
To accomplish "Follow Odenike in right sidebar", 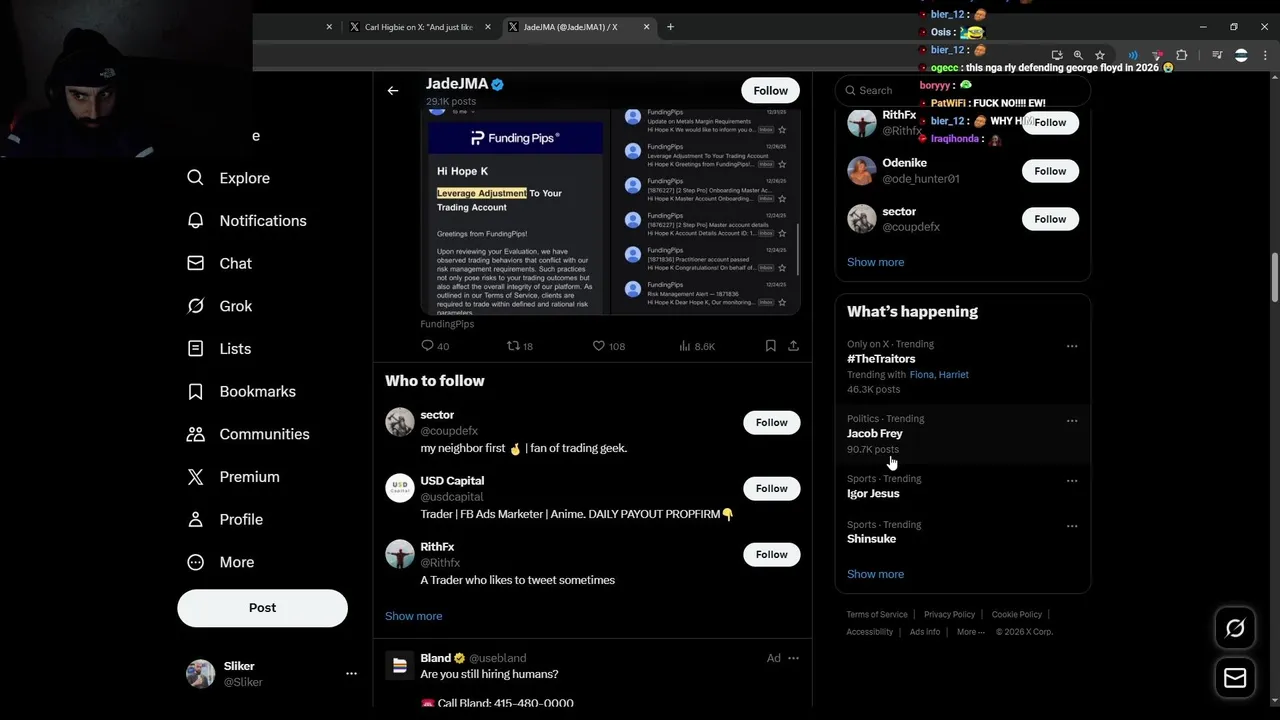I will tap(1050, 171).
